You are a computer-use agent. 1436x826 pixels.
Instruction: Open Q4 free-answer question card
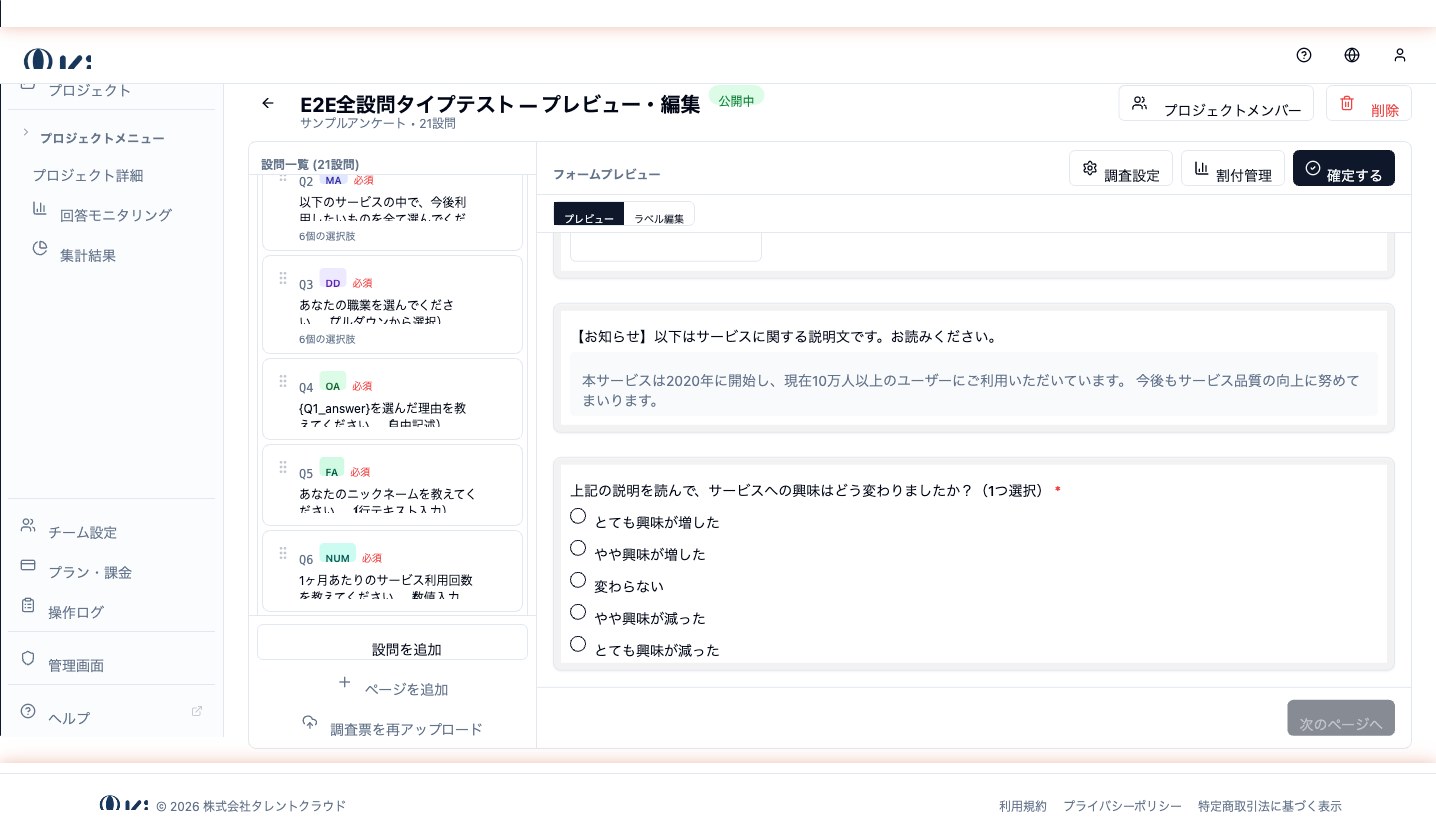(x=392, y=398)
